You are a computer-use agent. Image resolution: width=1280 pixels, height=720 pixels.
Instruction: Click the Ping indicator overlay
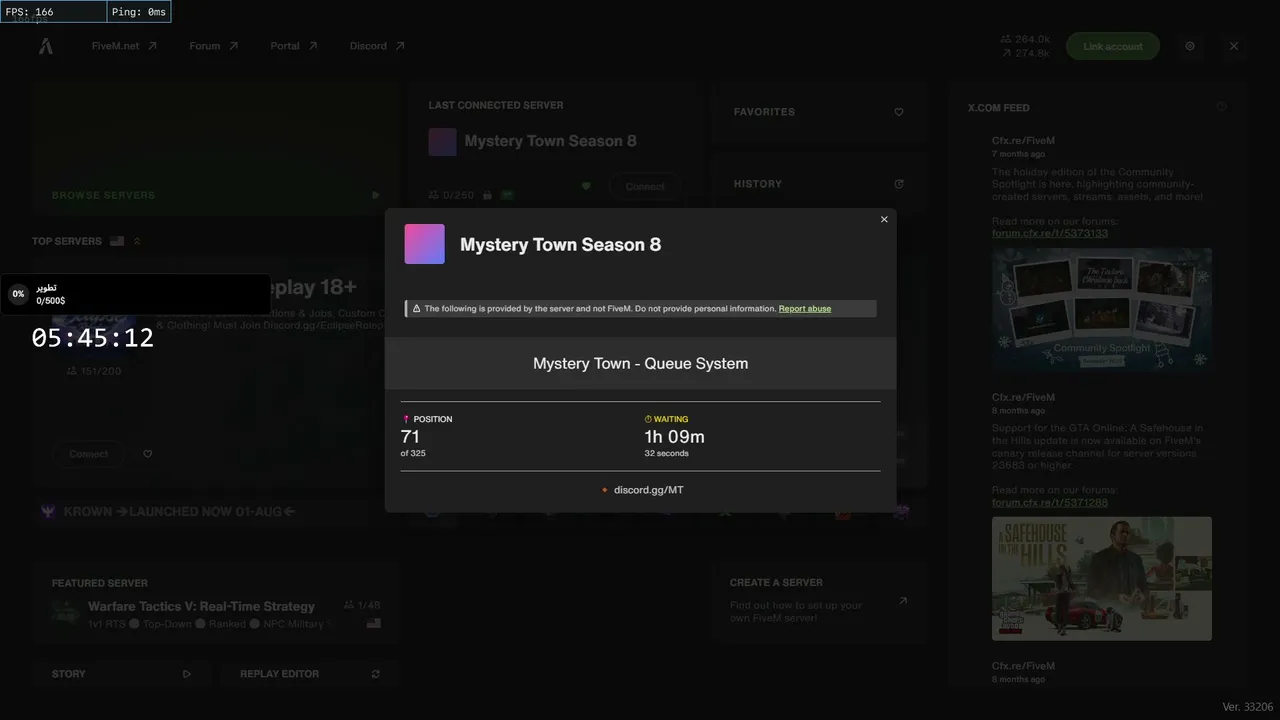(139, 12)
